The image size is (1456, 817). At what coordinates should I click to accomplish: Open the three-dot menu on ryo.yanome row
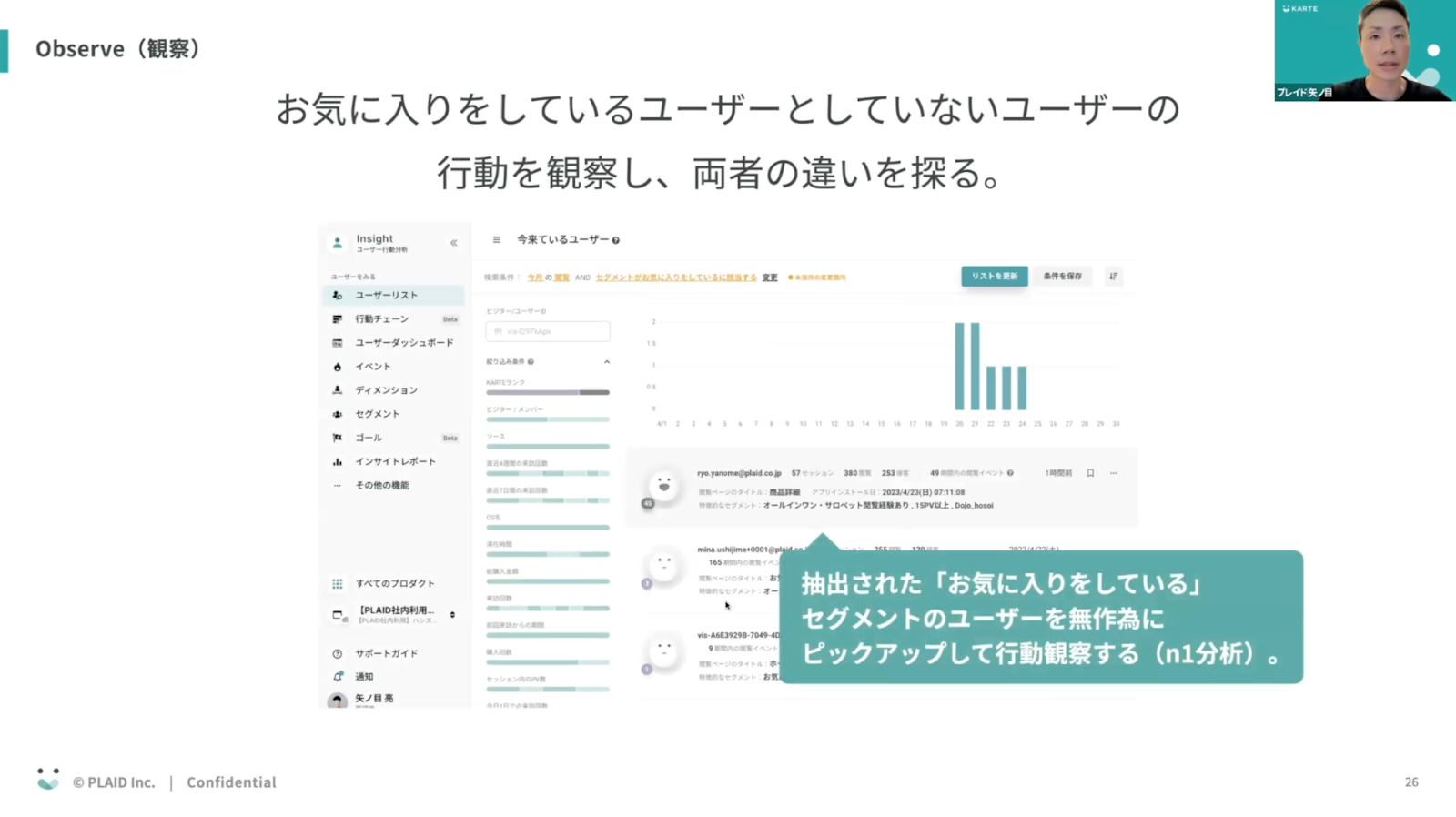tap(1114, 473)
